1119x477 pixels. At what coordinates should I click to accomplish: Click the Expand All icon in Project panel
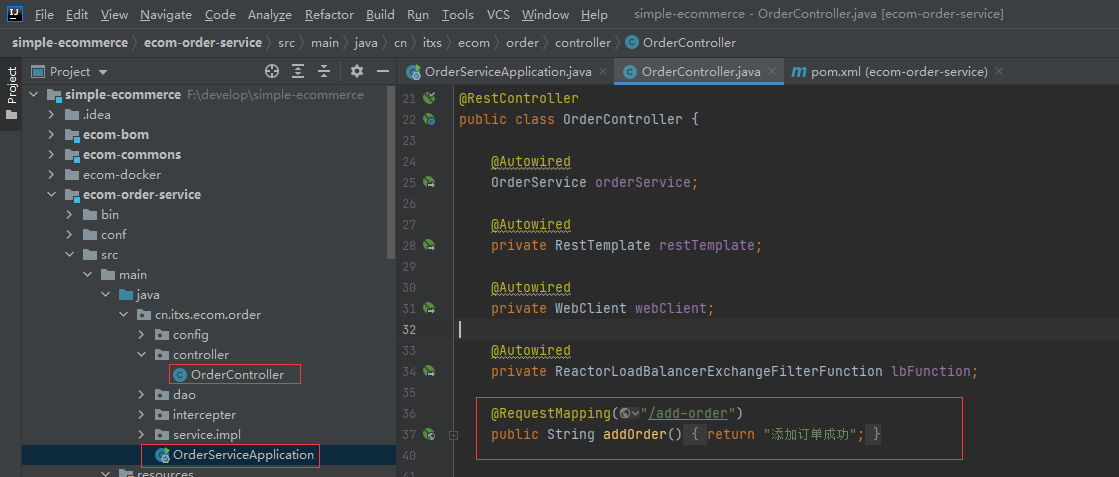(x=298, y=71)
